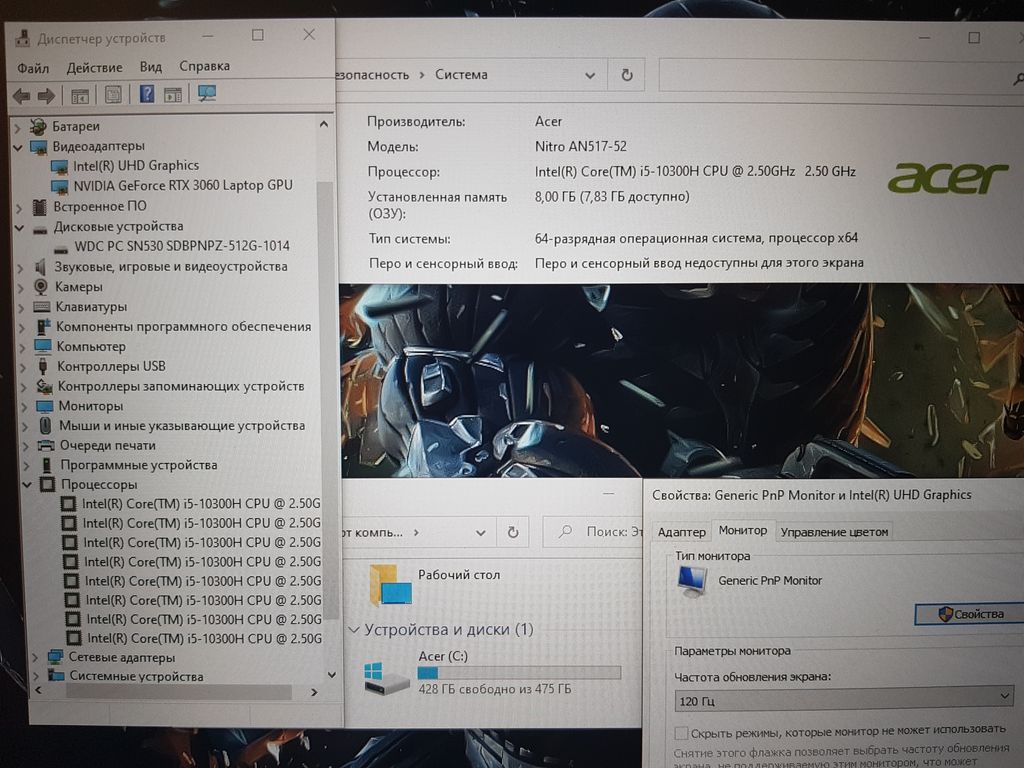Open the Рабочий стол folder icon

390,585
